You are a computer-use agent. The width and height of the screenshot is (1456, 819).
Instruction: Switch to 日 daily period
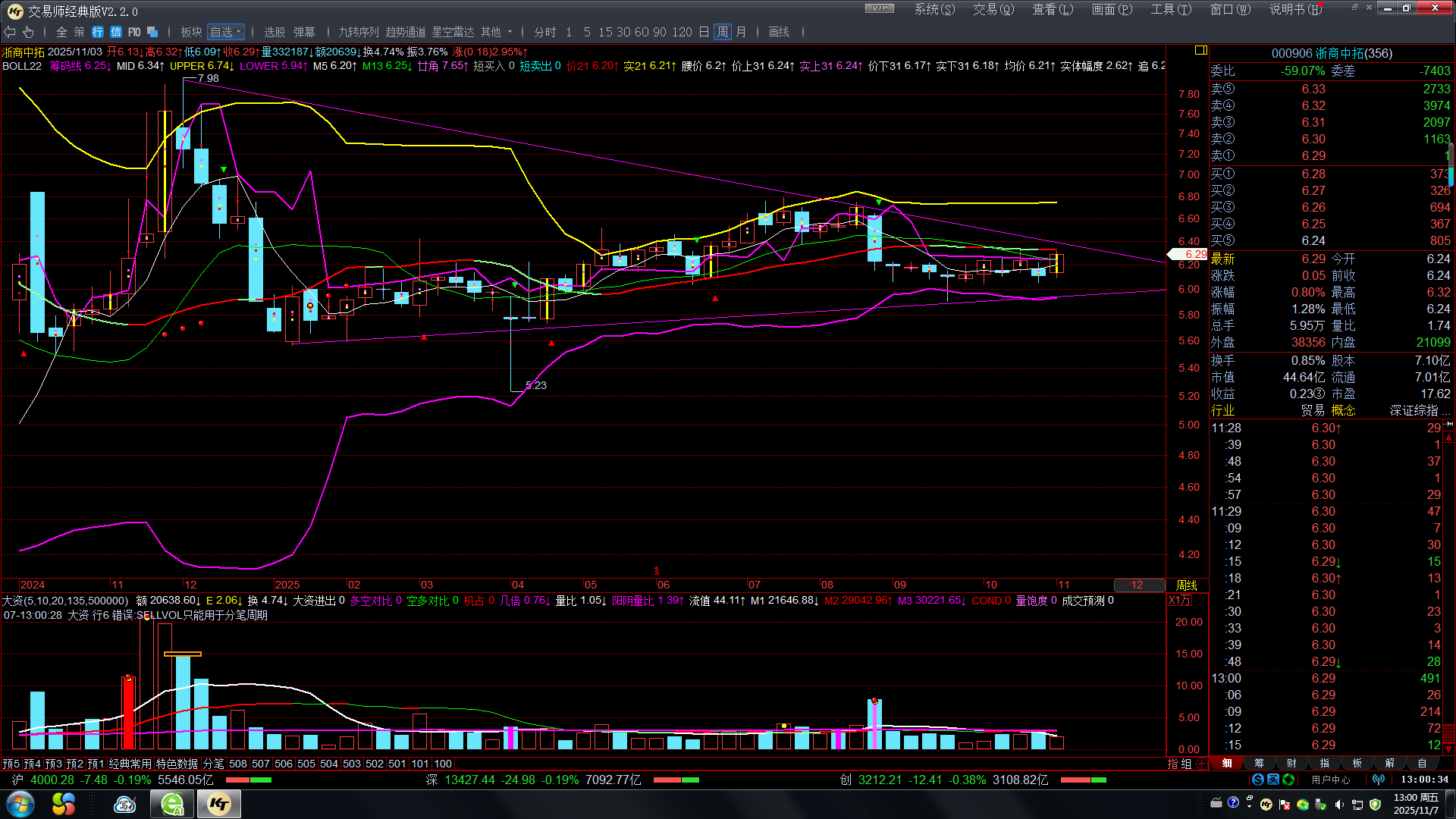[704, 32]
